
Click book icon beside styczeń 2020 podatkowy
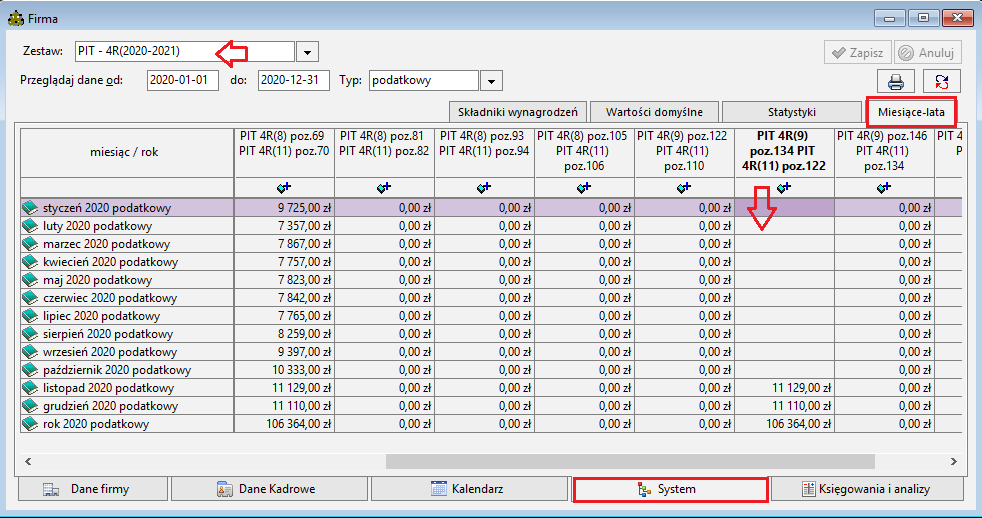(x=30, y=208)
